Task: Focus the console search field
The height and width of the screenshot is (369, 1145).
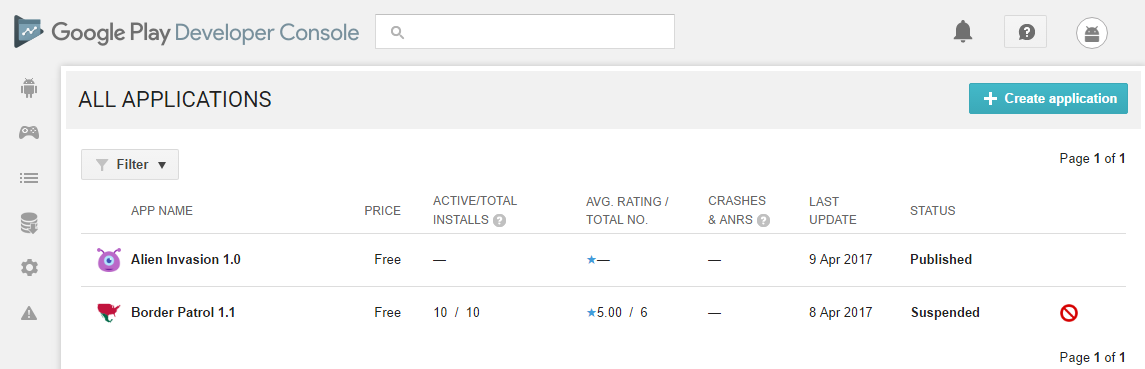Action: pyautogui.click(x=525, y=32)
